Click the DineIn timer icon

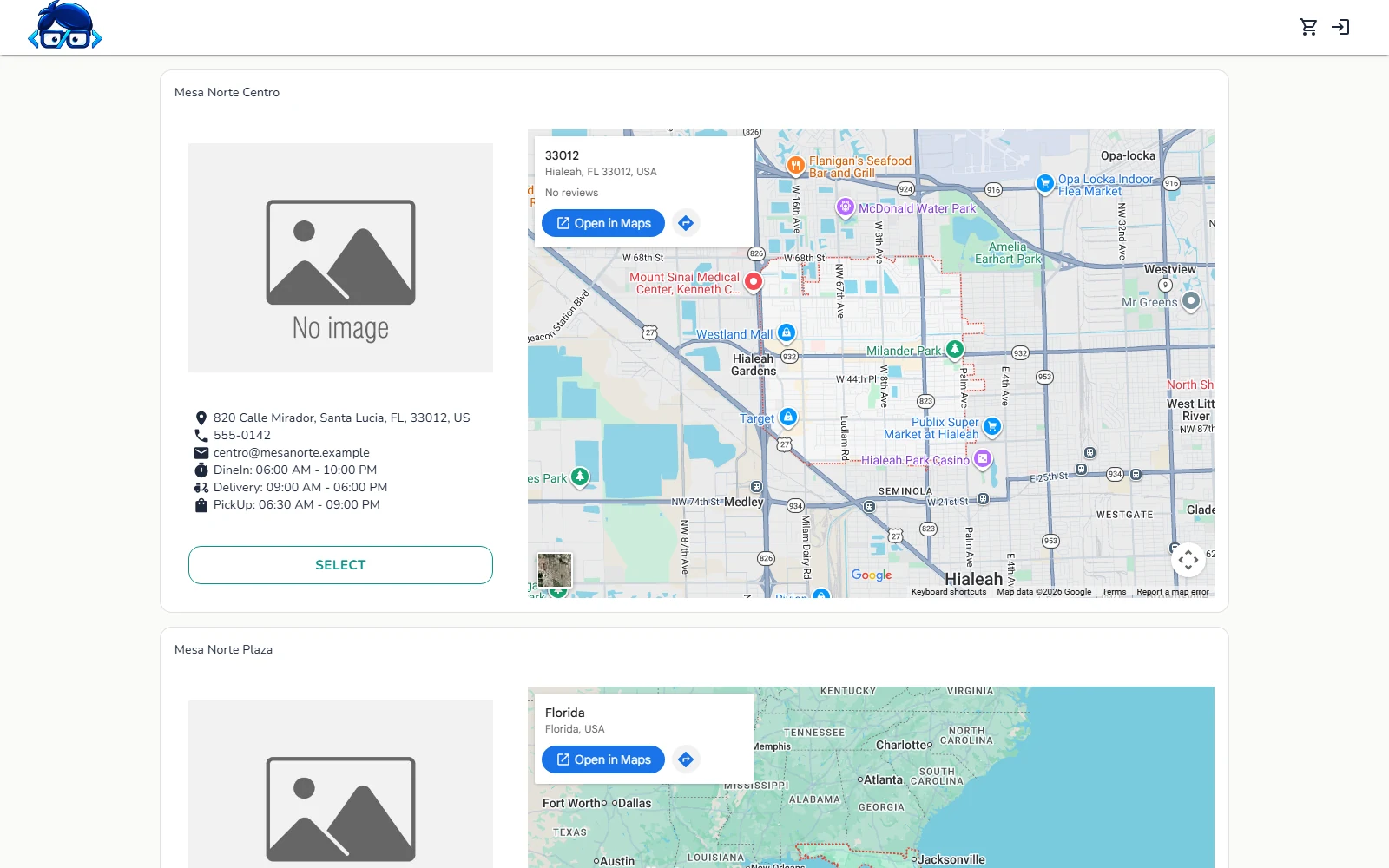201,470
